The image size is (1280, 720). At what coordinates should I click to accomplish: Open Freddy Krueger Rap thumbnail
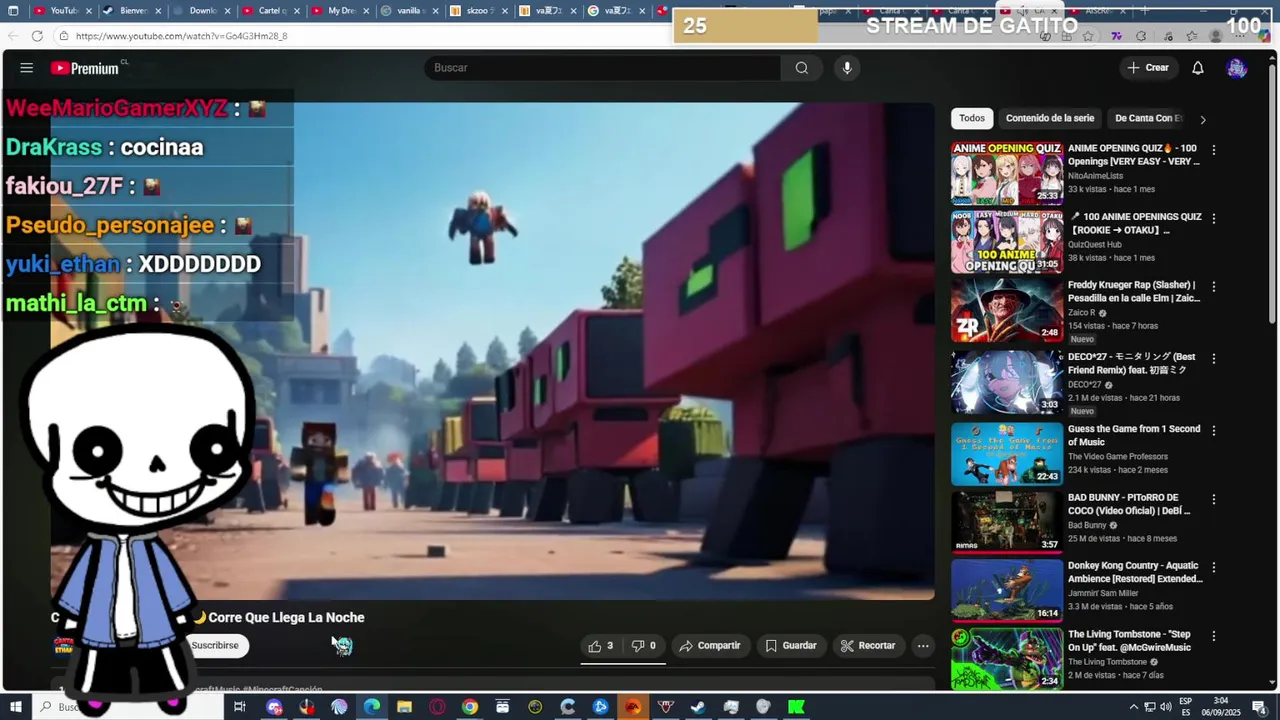1007,309
